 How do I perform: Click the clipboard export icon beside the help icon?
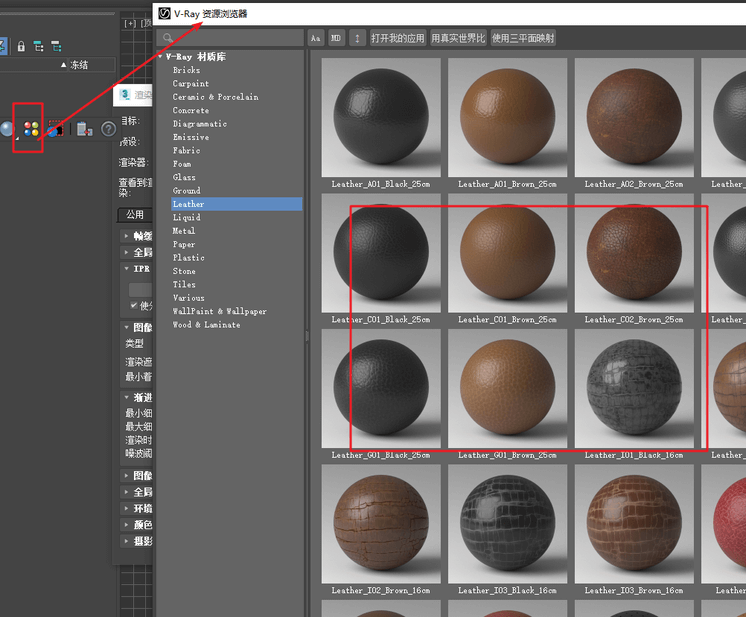click(x=85, y=128)
